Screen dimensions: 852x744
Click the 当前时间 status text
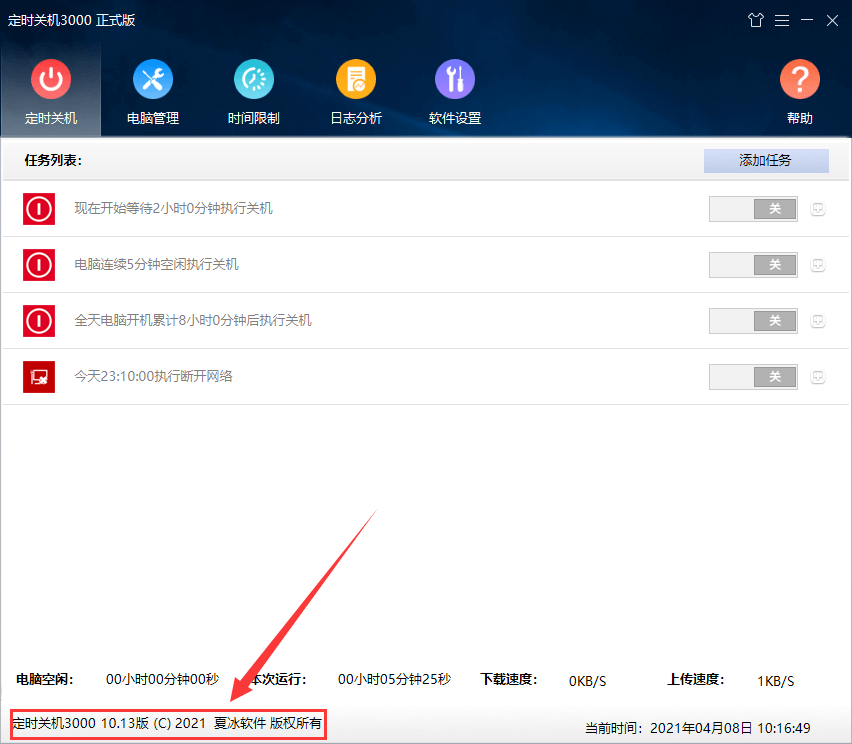click(698, 728)
